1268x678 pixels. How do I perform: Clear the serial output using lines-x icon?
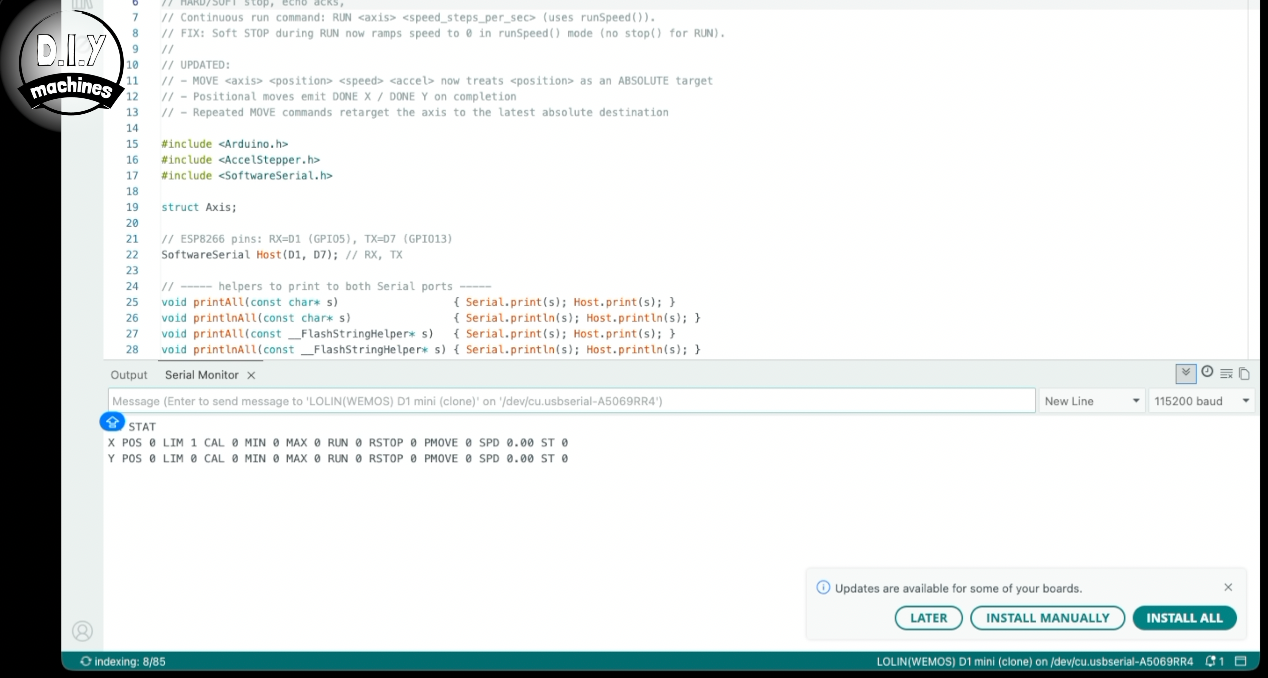[x=1226, y=374]
